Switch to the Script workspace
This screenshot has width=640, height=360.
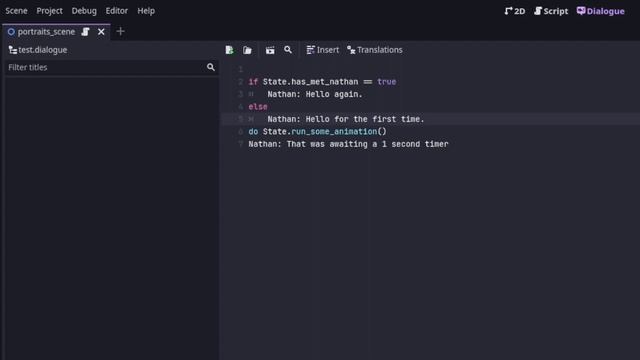coord(551,11)
